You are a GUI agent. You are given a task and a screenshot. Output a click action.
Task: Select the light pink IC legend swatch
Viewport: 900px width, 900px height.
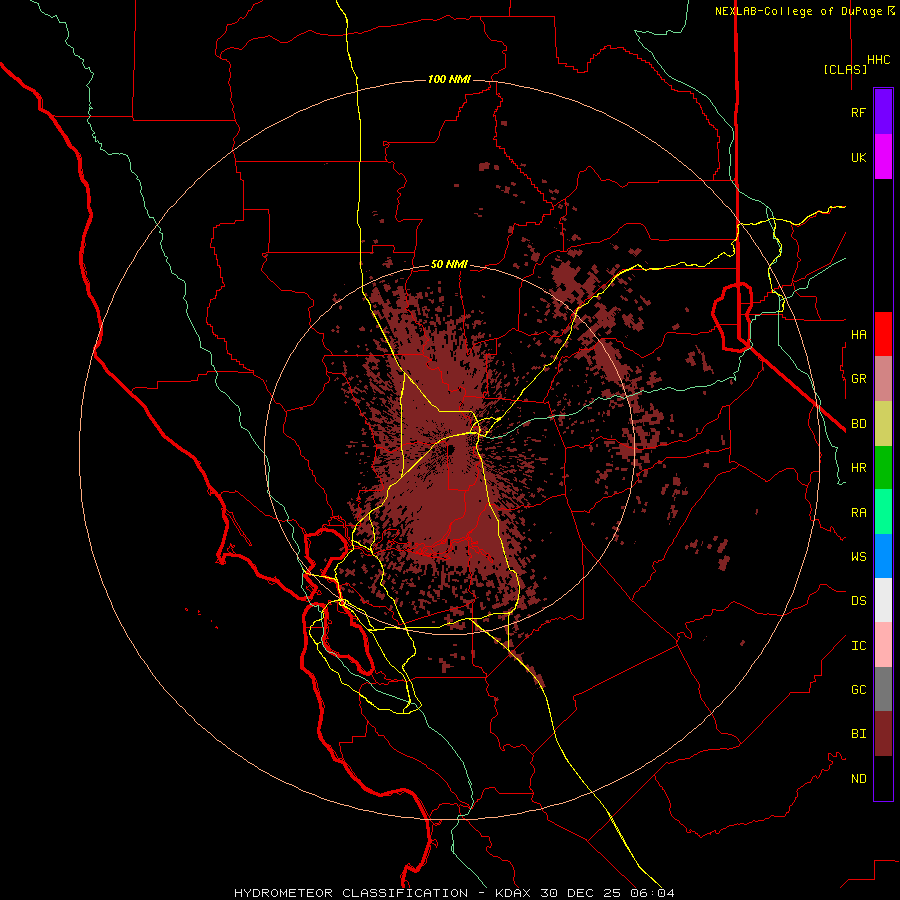883,645
